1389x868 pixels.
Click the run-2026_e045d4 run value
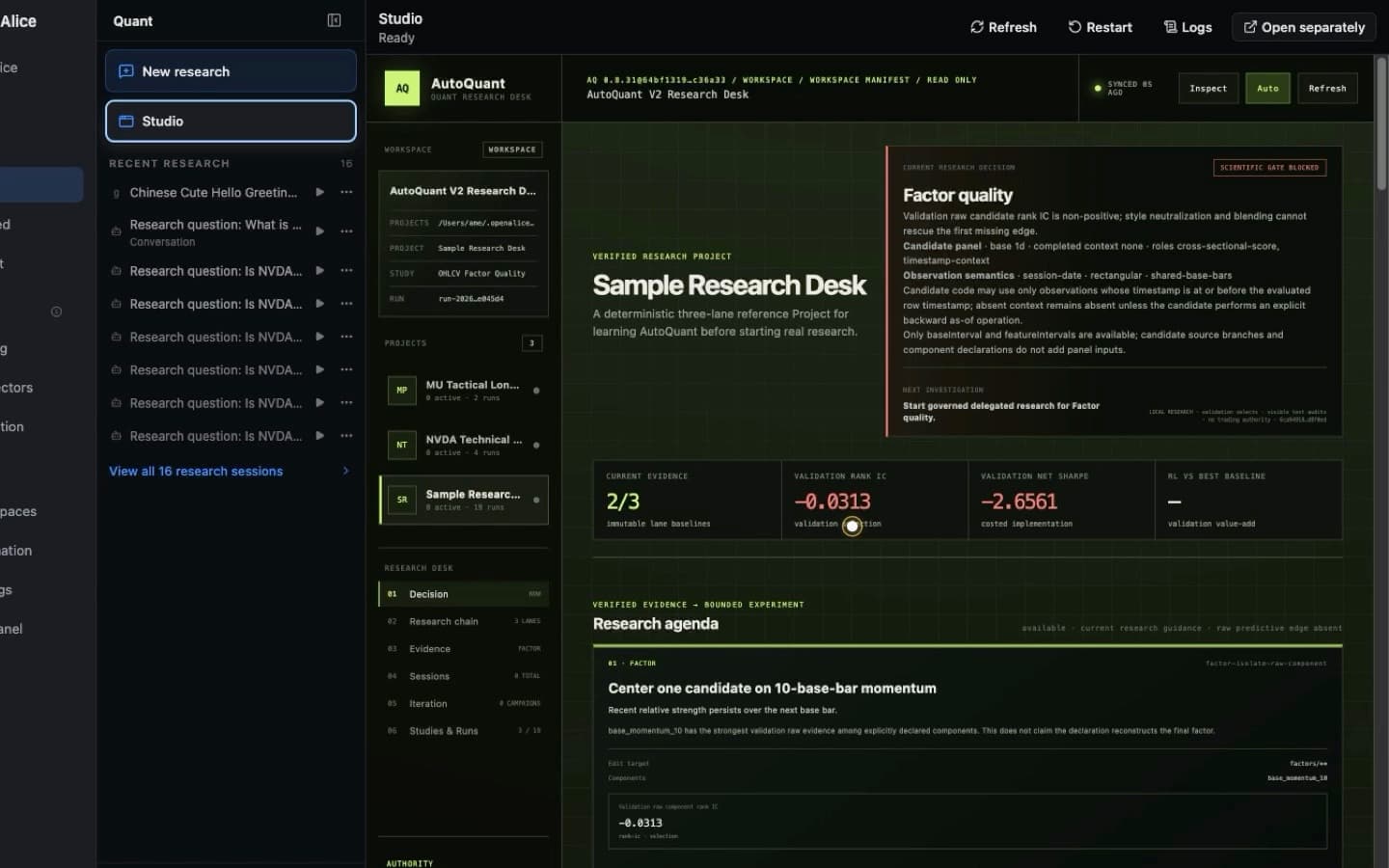click(471, 299)
